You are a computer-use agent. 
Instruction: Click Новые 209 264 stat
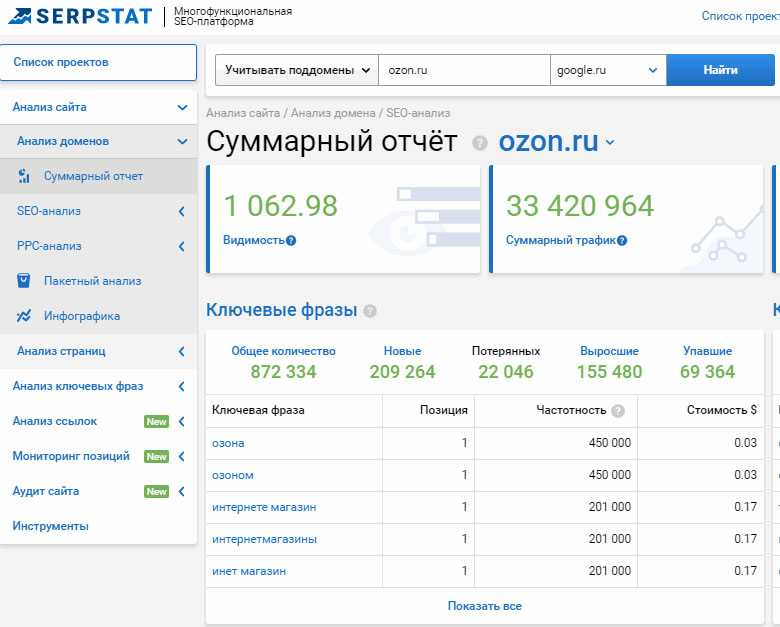(402, 363)
